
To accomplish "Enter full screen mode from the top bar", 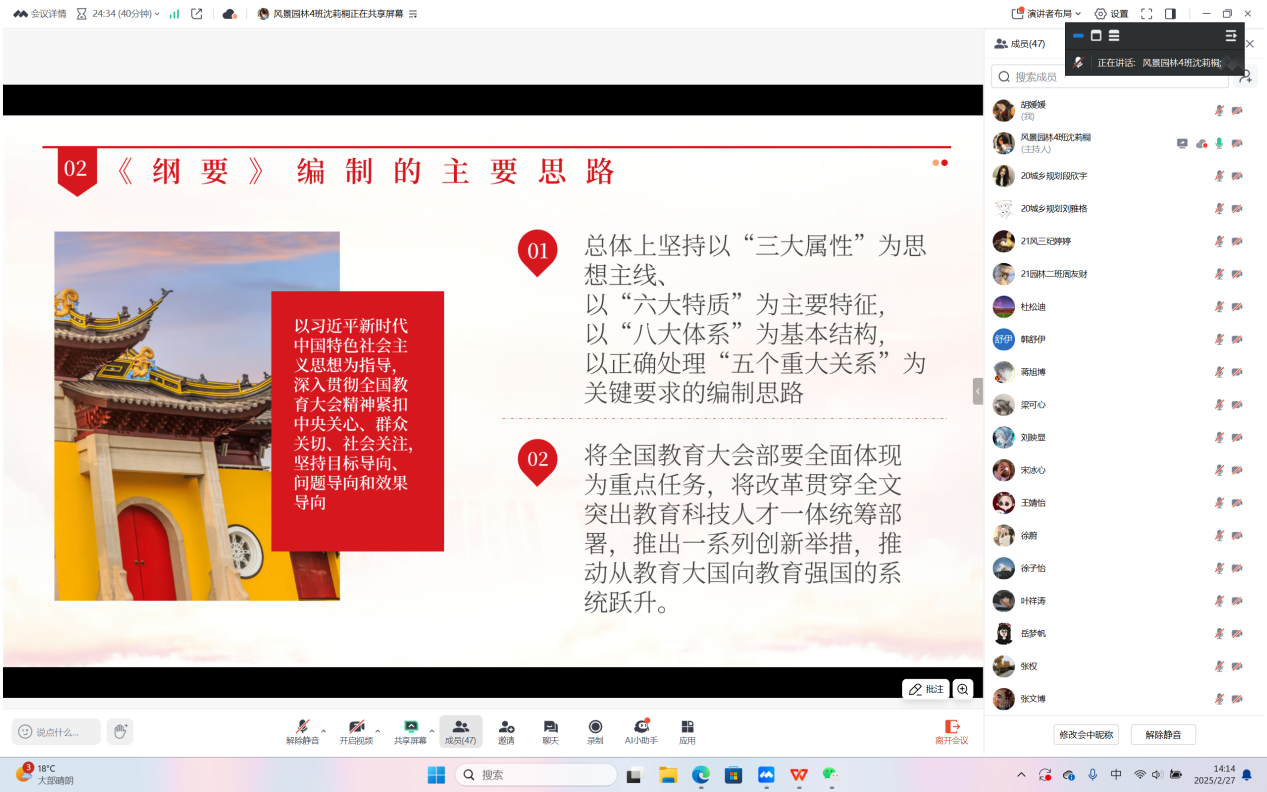I will click(1146, 14).
